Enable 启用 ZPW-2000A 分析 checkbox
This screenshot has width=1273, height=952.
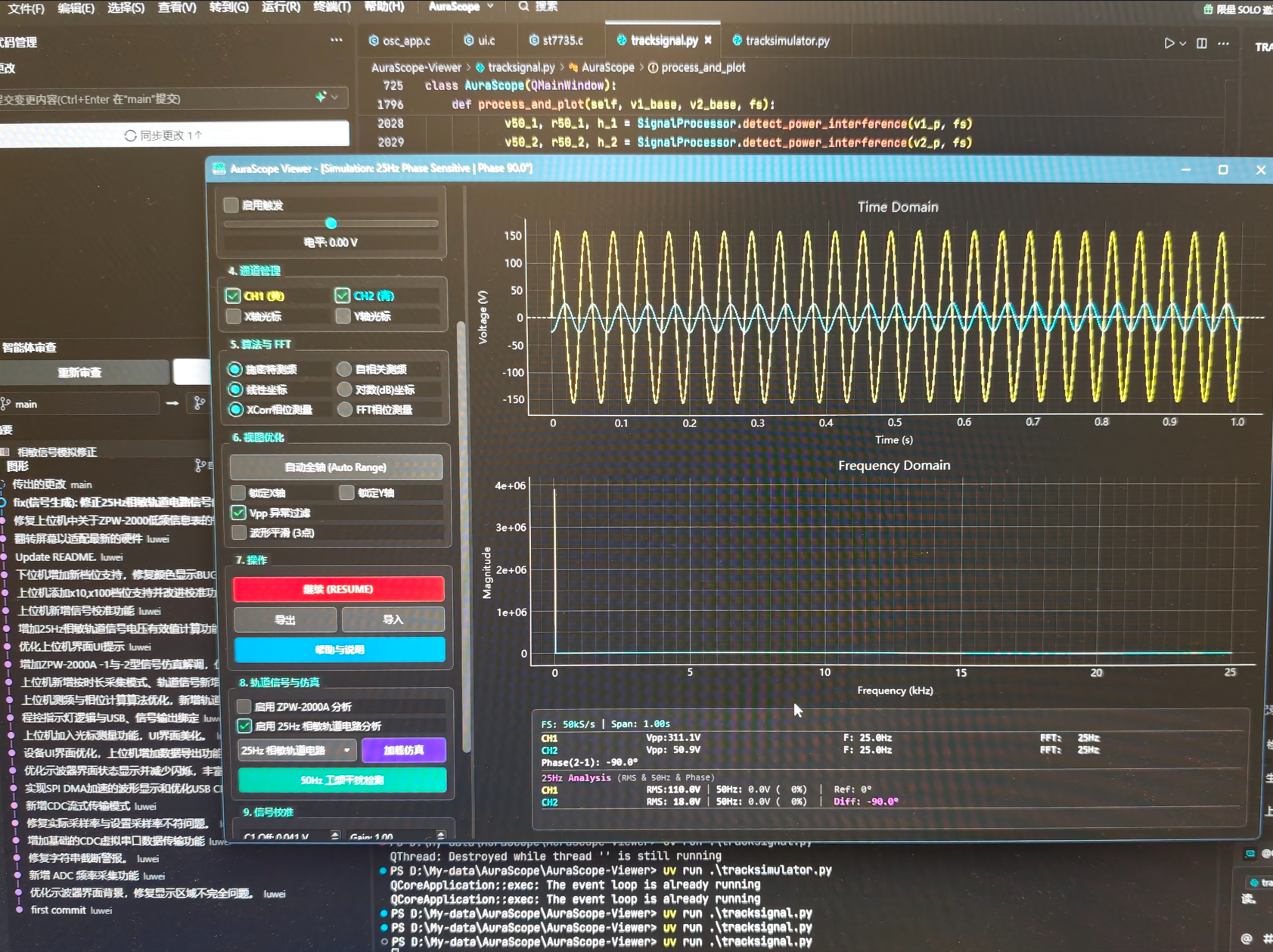coord(244,707)
